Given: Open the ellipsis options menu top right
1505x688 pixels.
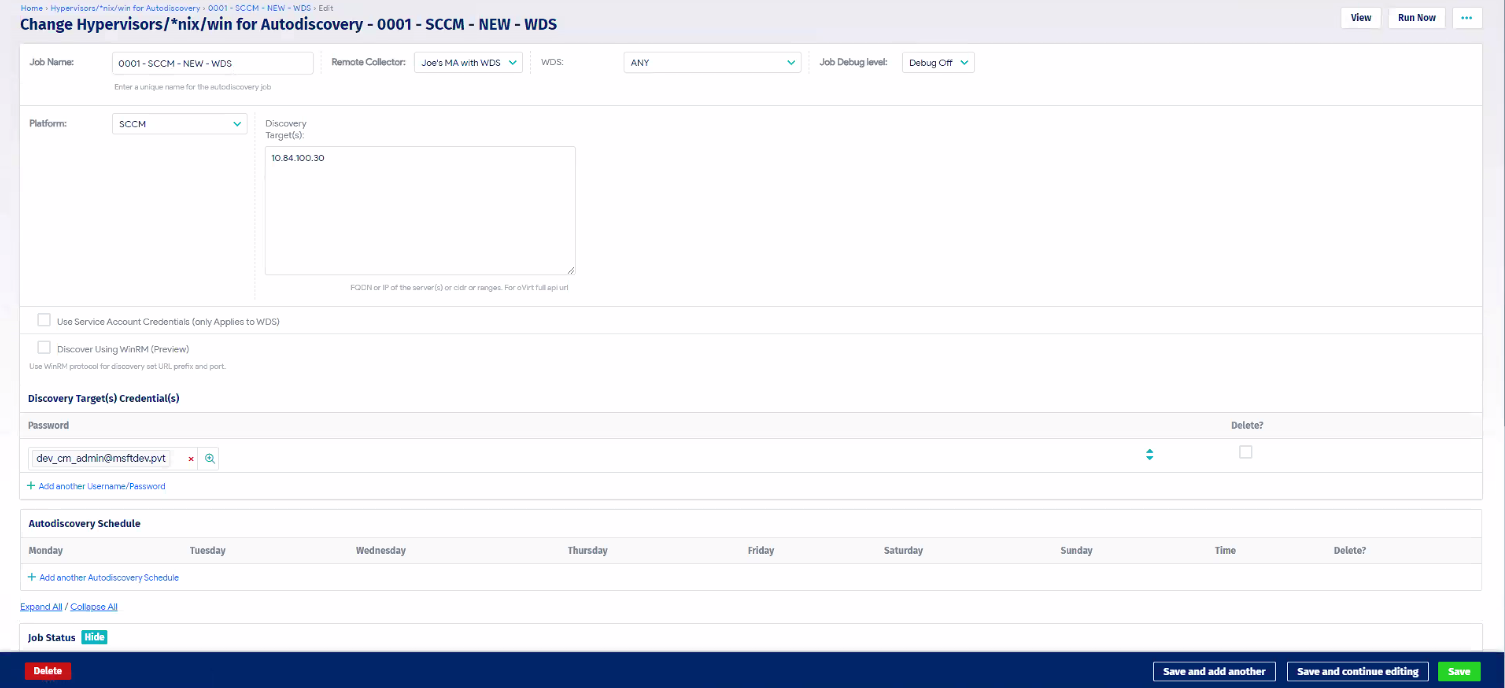Looking at the screenshot, I should click(x=1466, y=17).
